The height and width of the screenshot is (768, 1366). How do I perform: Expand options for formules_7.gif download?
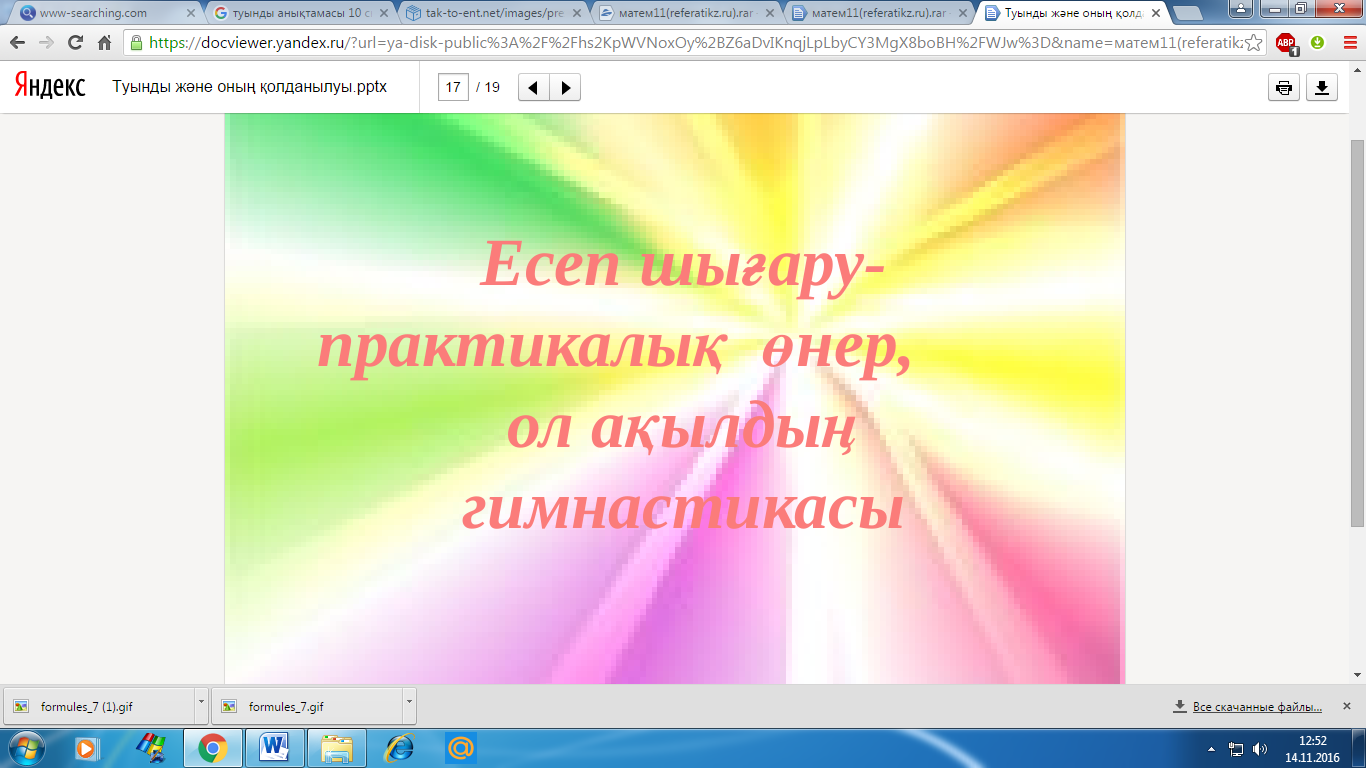[x=409, y=706]
